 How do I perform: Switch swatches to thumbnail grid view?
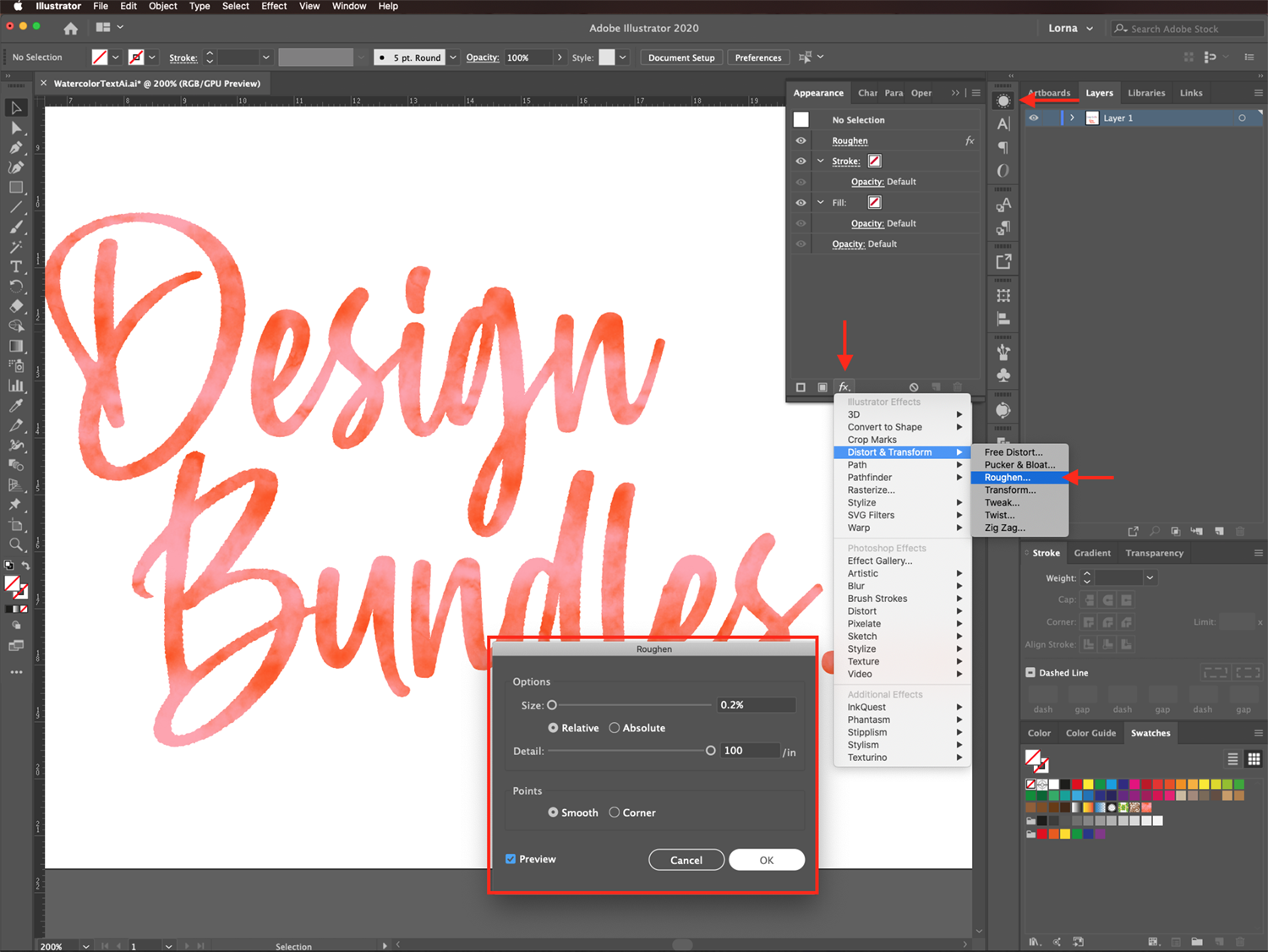pos(1254,758)
